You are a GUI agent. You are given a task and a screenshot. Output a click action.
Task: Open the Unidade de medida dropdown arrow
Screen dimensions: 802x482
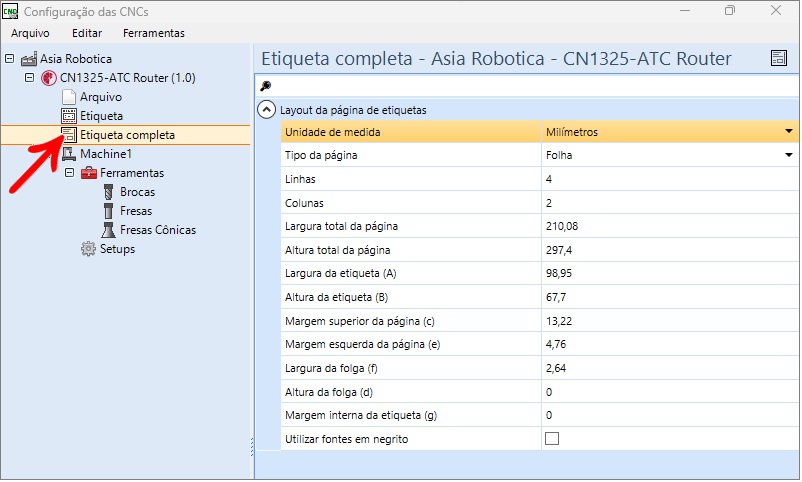pos(789,132)
